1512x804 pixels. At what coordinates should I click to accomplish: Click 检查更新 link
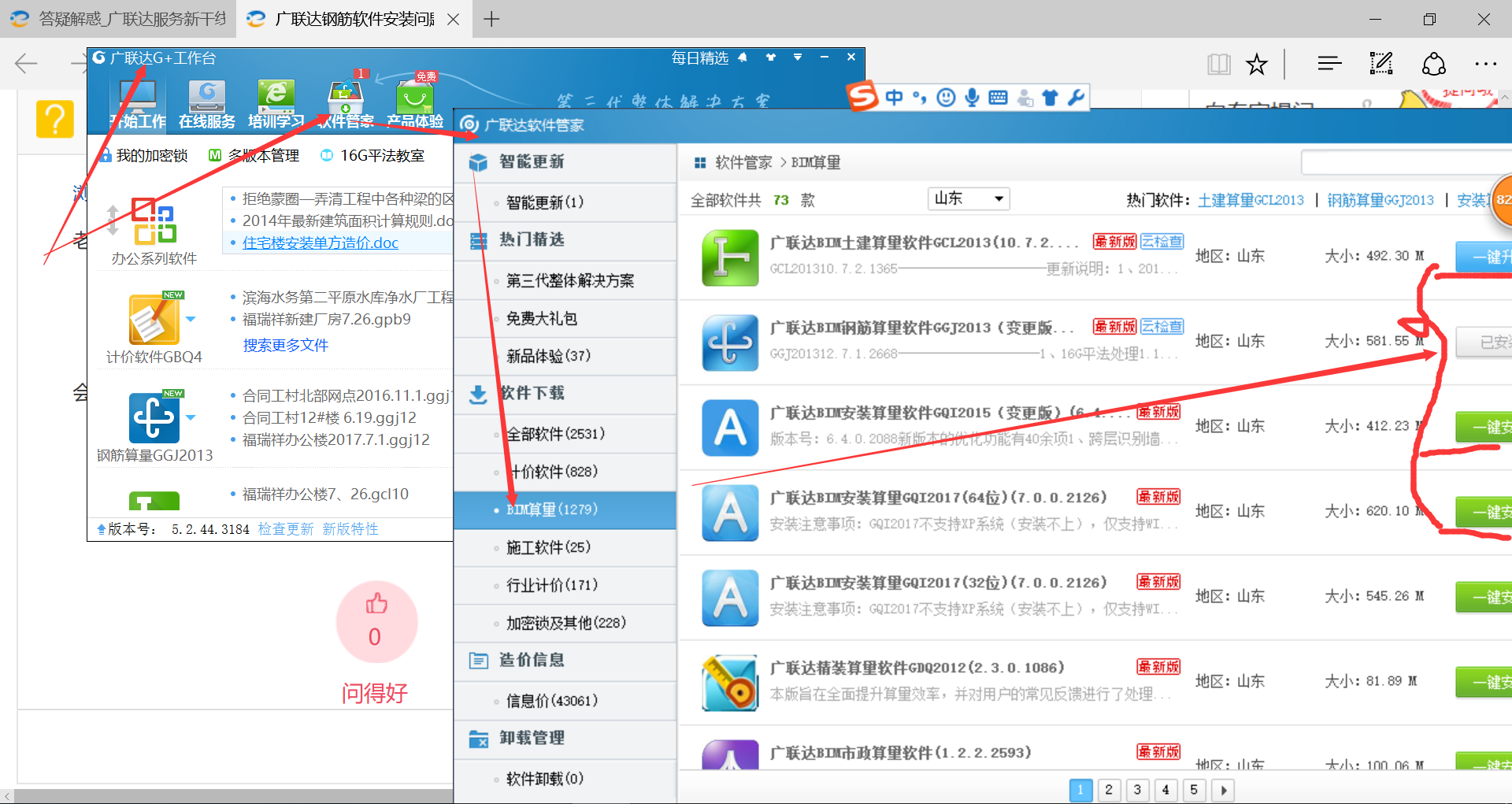click(286, 529)
